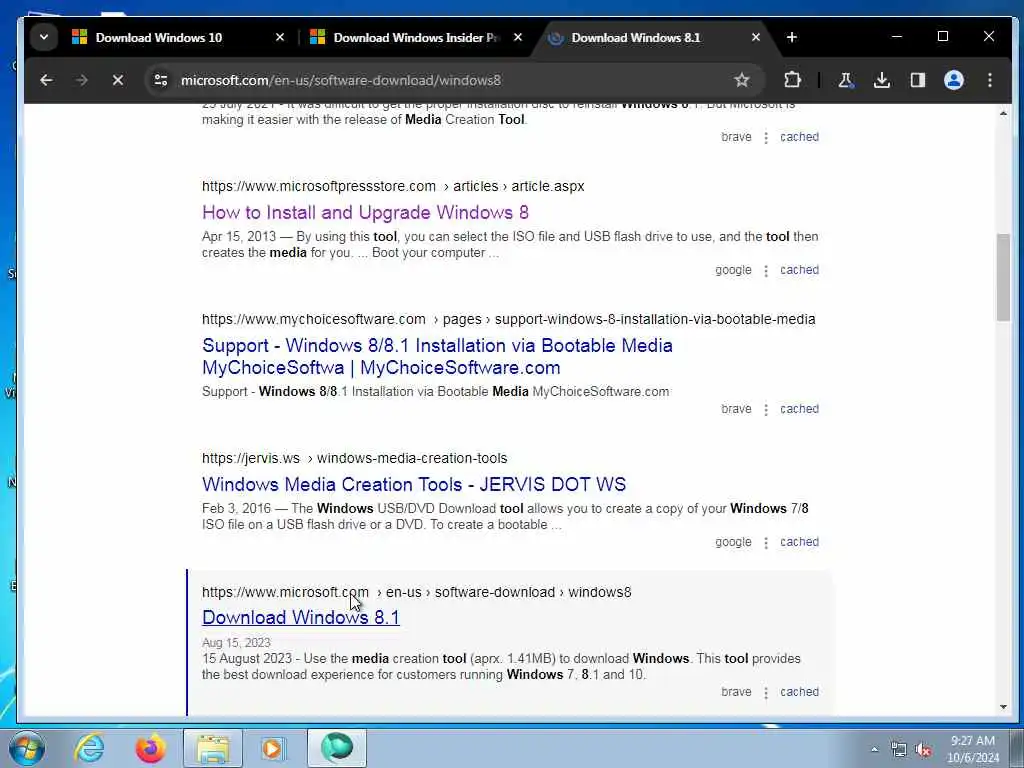The width and height of the screenshot is (1024, 768).
Task: Switch to Download Windows Insider Preview tab
Action: pos(415,38)
